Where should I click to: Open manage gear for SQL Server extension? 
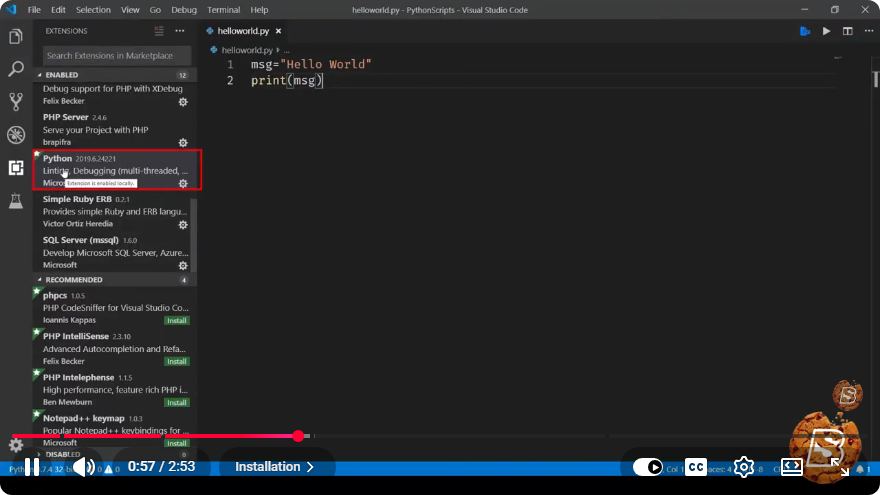tap(183, 265)
